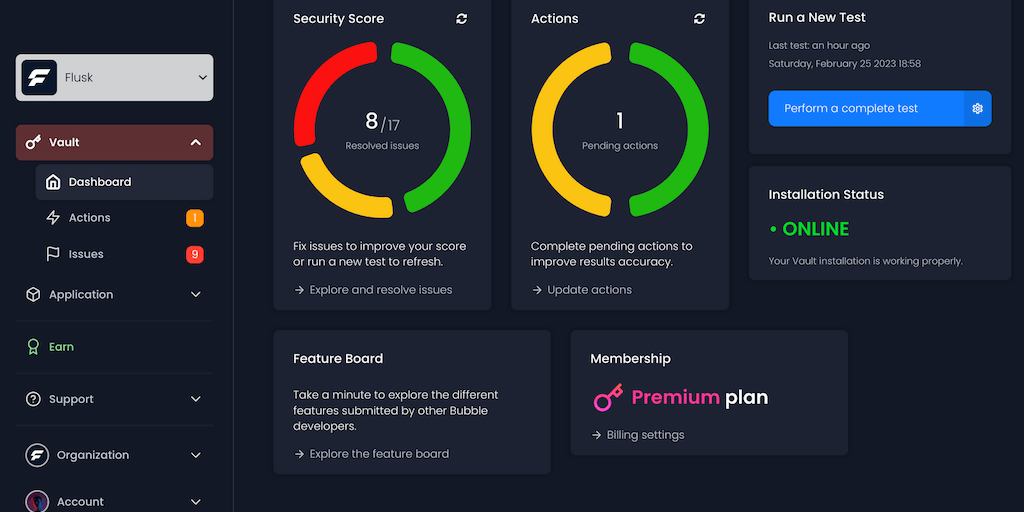Click the Support question mark icon

click(x=33, y=399)
